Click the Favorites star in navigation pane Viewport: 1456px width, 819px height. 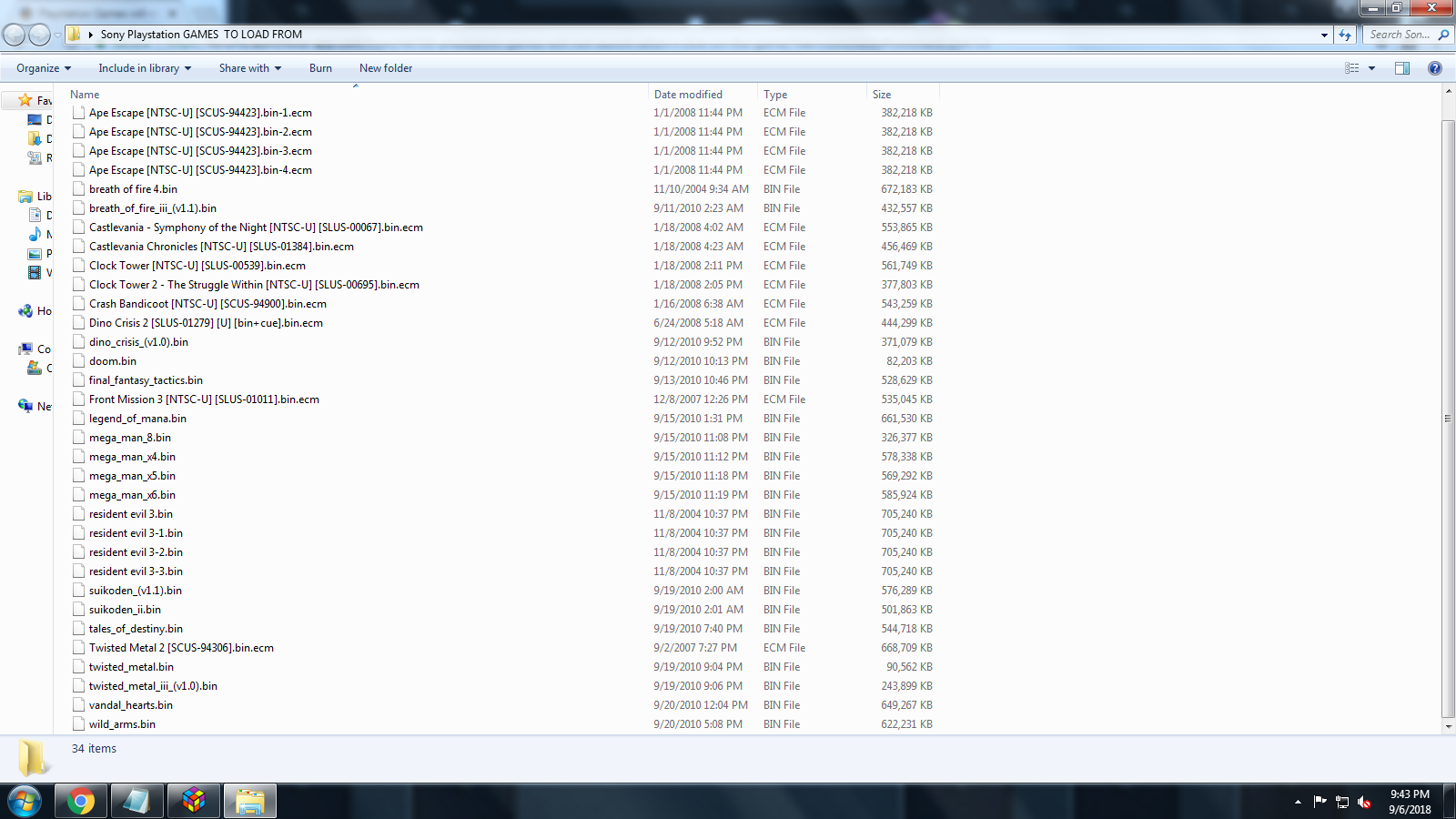click(25, 100)
